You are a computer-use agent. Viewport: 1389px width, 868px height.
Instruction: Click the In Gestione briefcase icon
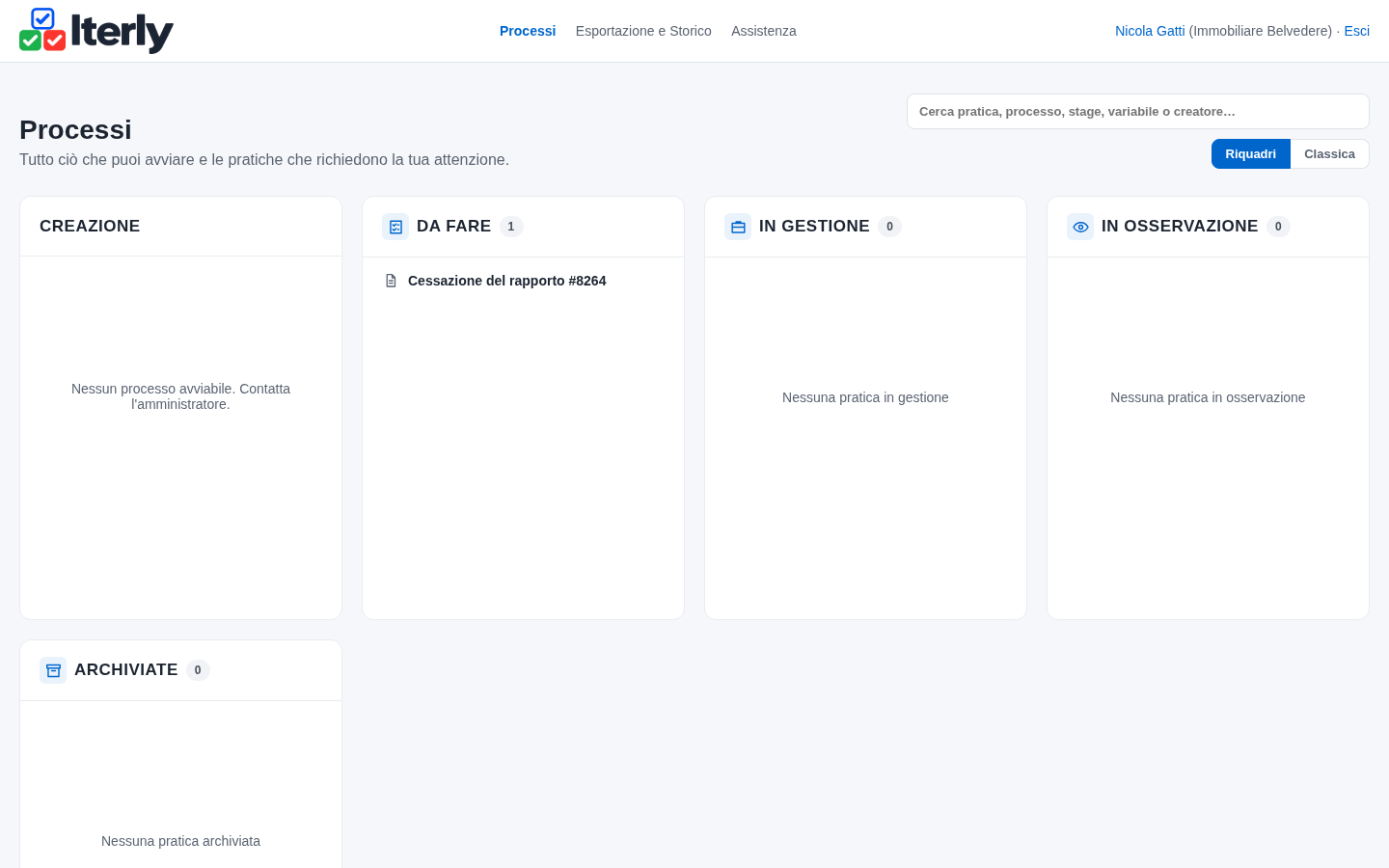[738, 227]
